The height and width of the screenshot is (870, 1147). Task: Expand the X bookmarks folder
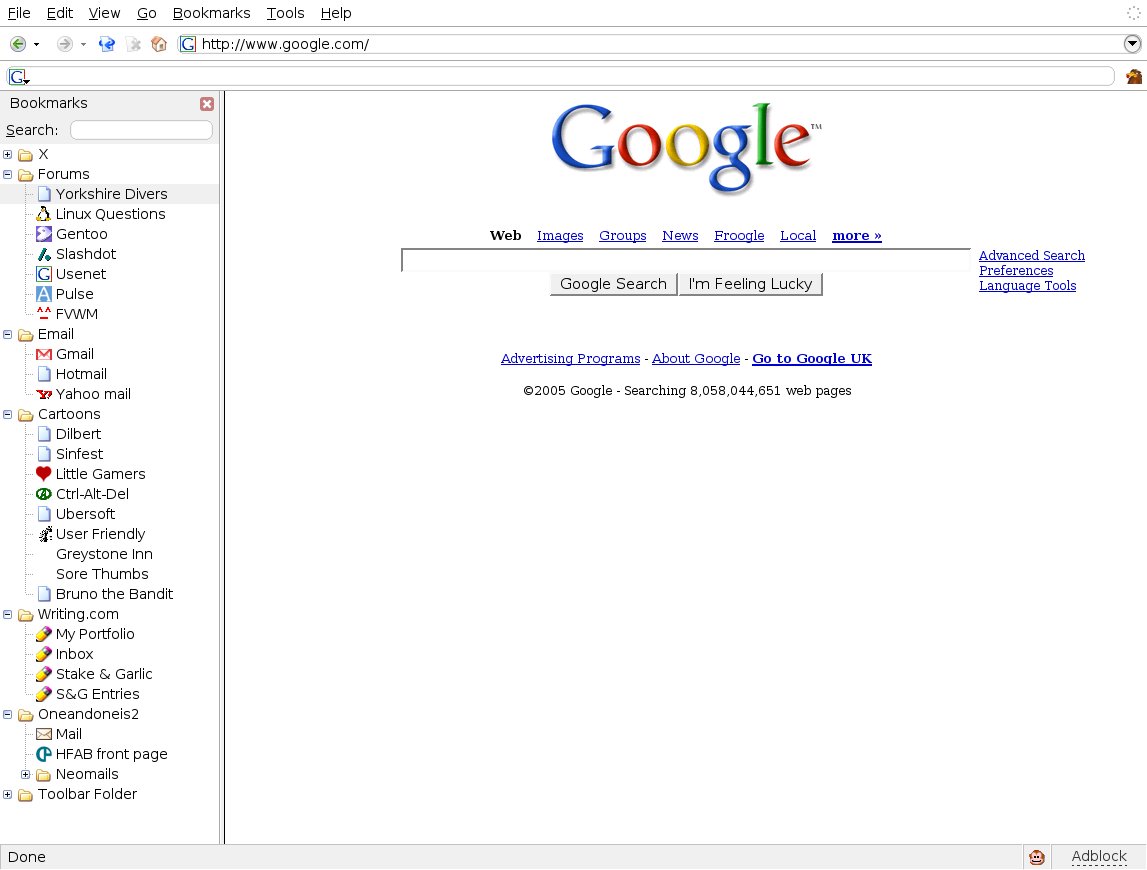[7, 154]
